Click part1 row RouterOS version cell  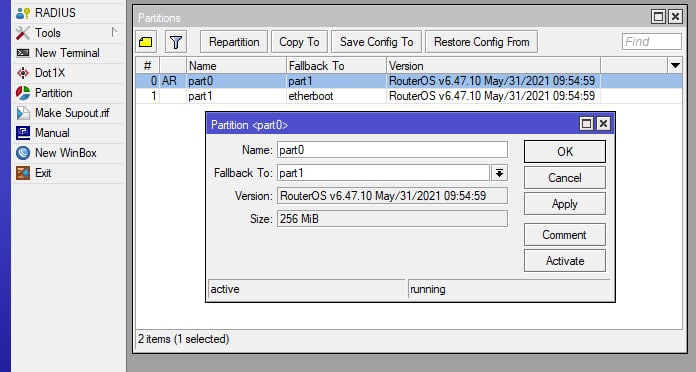493,96
